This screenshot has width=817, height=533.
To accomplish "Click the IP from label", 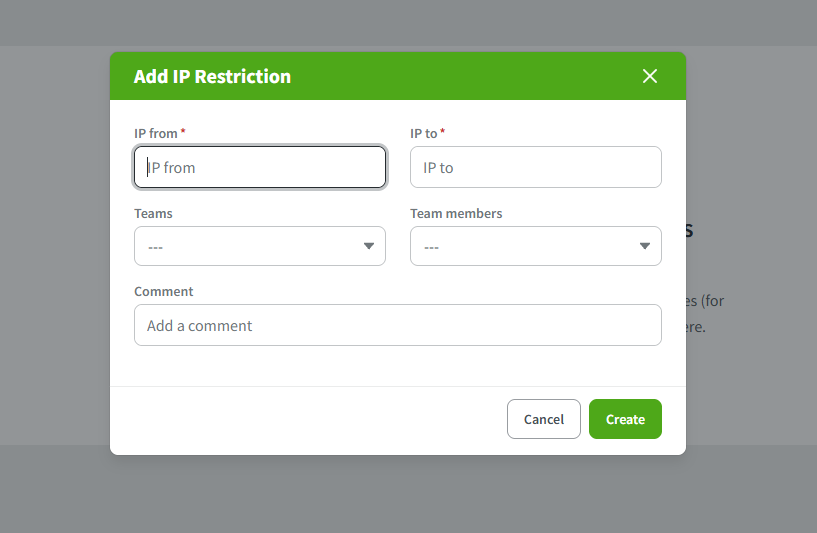I will tap(156, 133).
